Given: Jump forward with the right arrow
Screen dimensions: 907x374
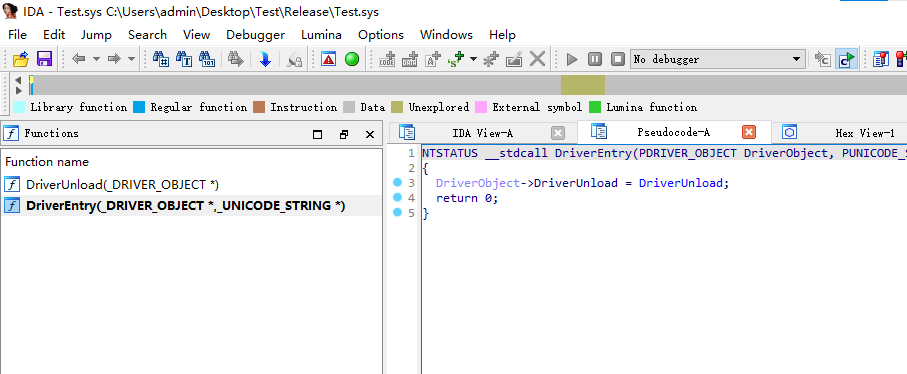Looking at the screenshot, I should click(x=114, y=59).
